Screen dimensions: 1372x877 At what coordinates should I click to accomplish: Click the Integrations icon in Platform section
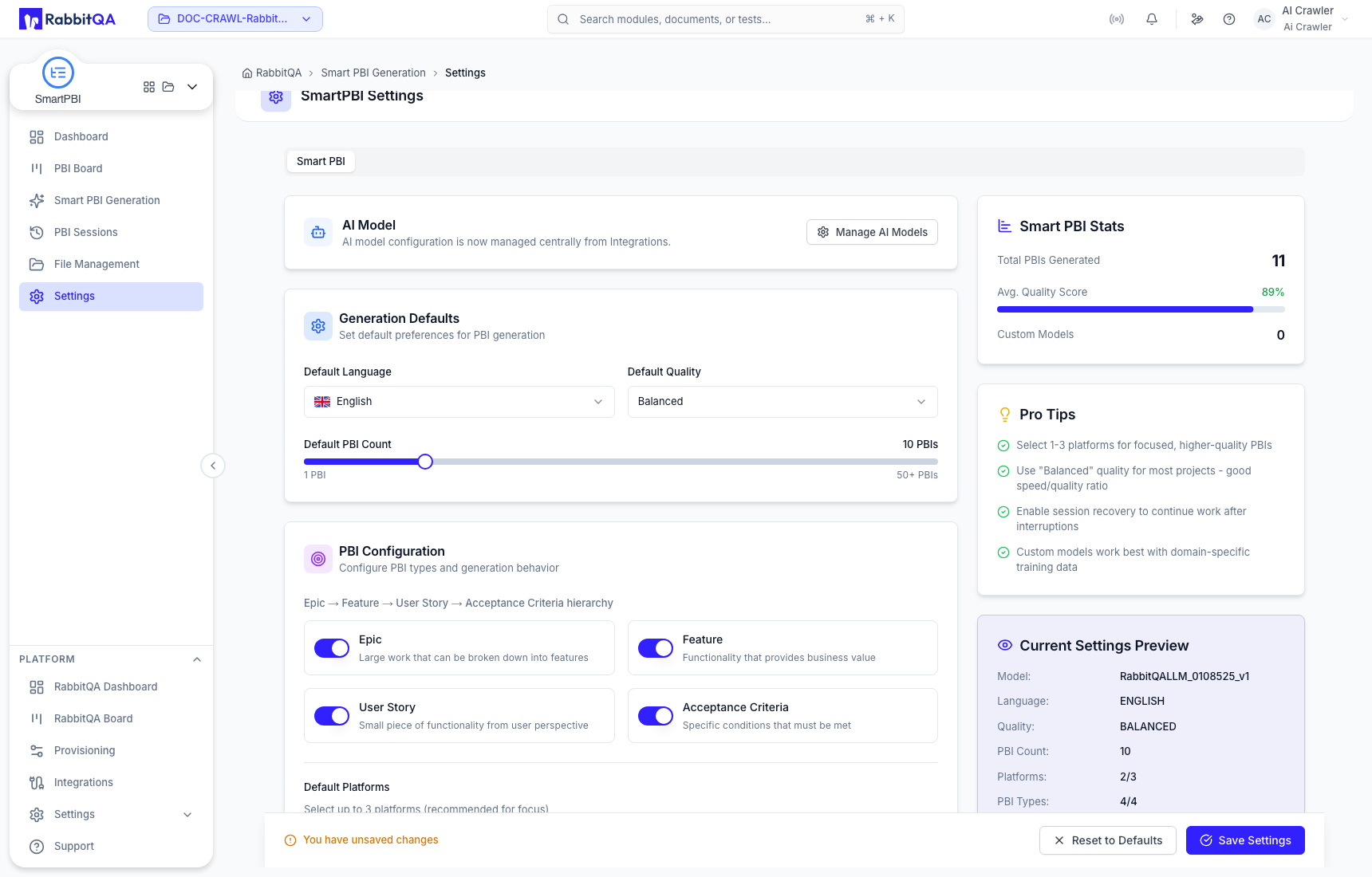[x=37, y=783]
